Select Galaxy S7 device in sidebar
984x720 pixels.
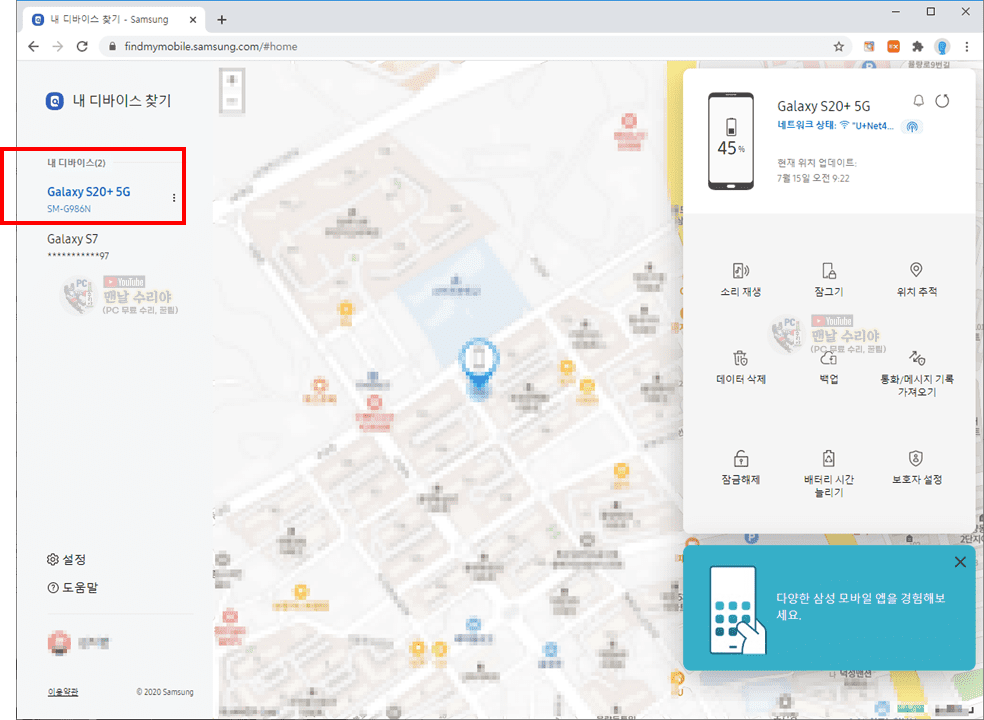tap(78, 246)
